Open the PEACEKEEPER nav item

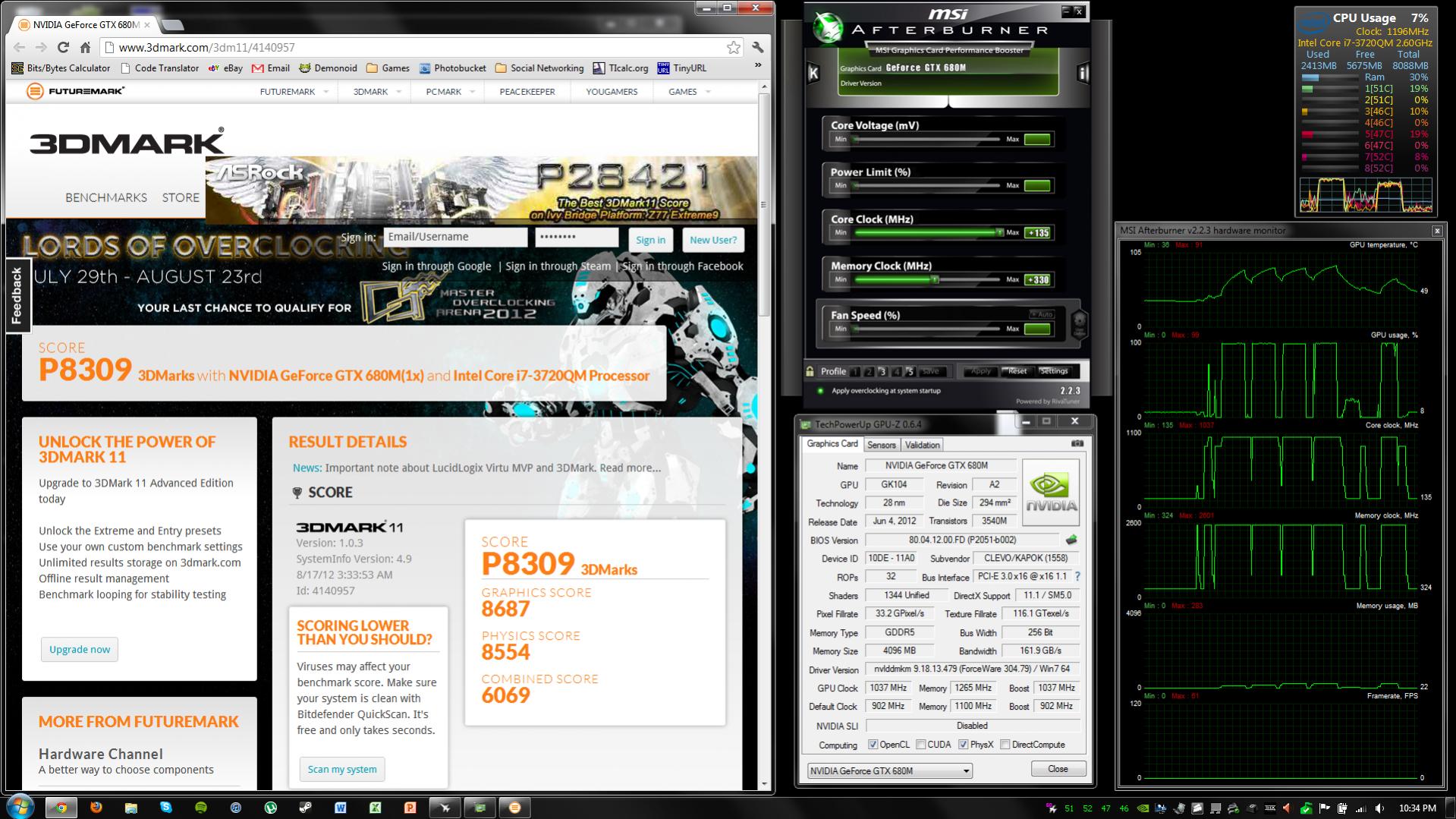coord(527,92)
